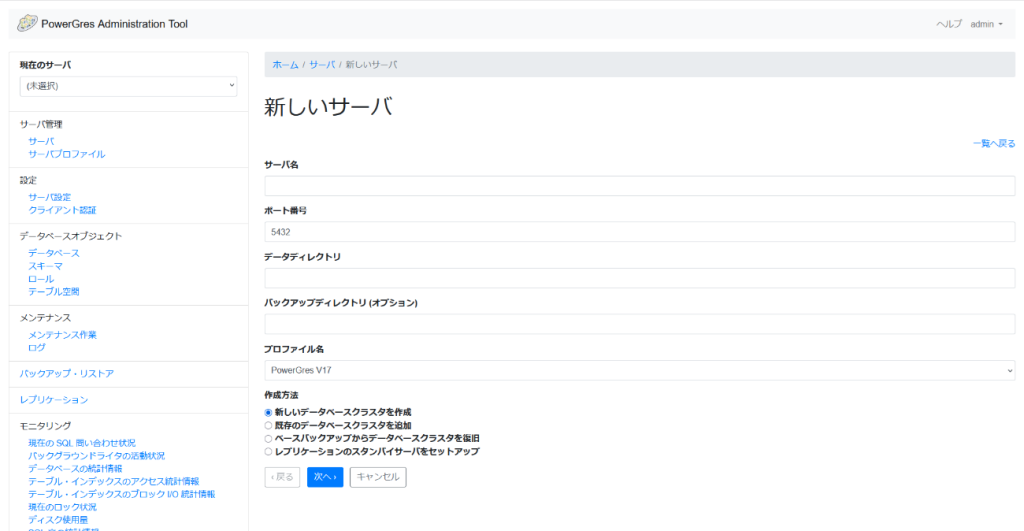
Task: Open 現在のロック状況 monitoring link
Action: click(62, 507)
